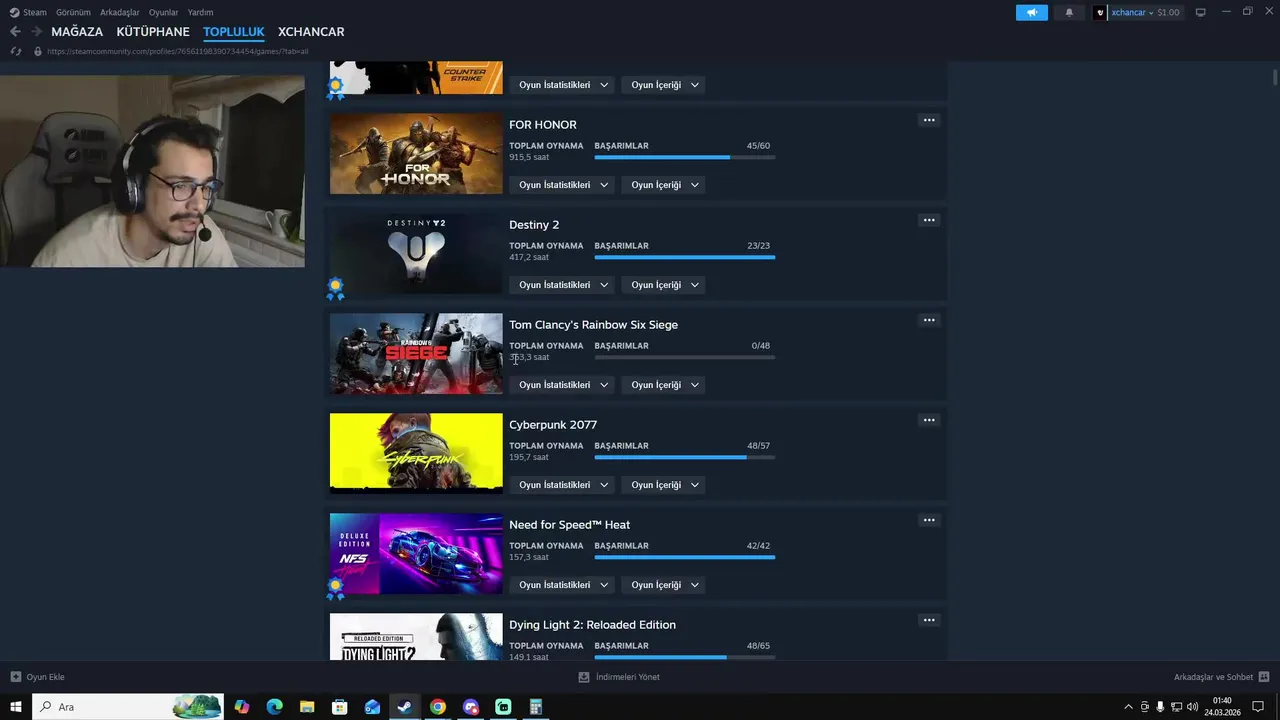Open the announcements megaphone button

[x=1031, y=12]
